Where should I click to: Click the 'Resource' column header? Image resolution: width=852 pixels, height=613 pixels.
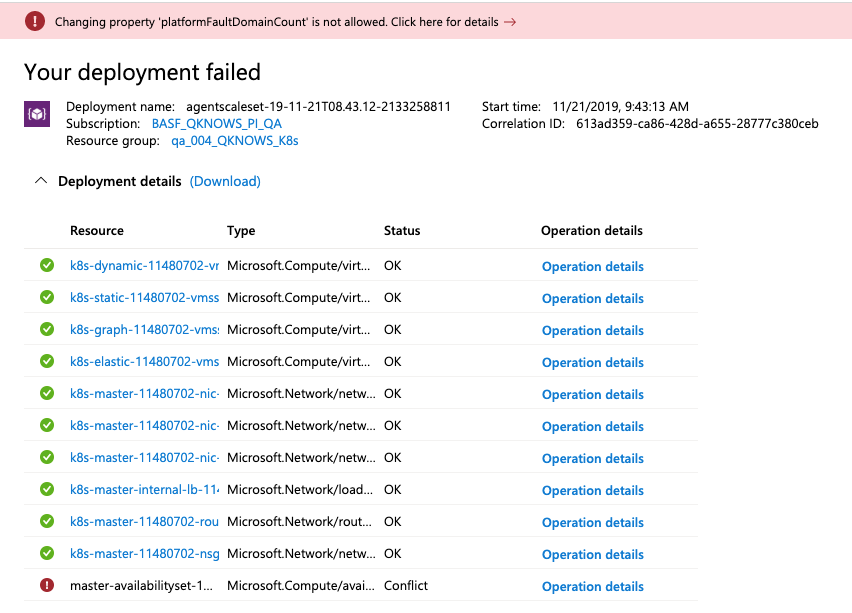coord(97,231)
